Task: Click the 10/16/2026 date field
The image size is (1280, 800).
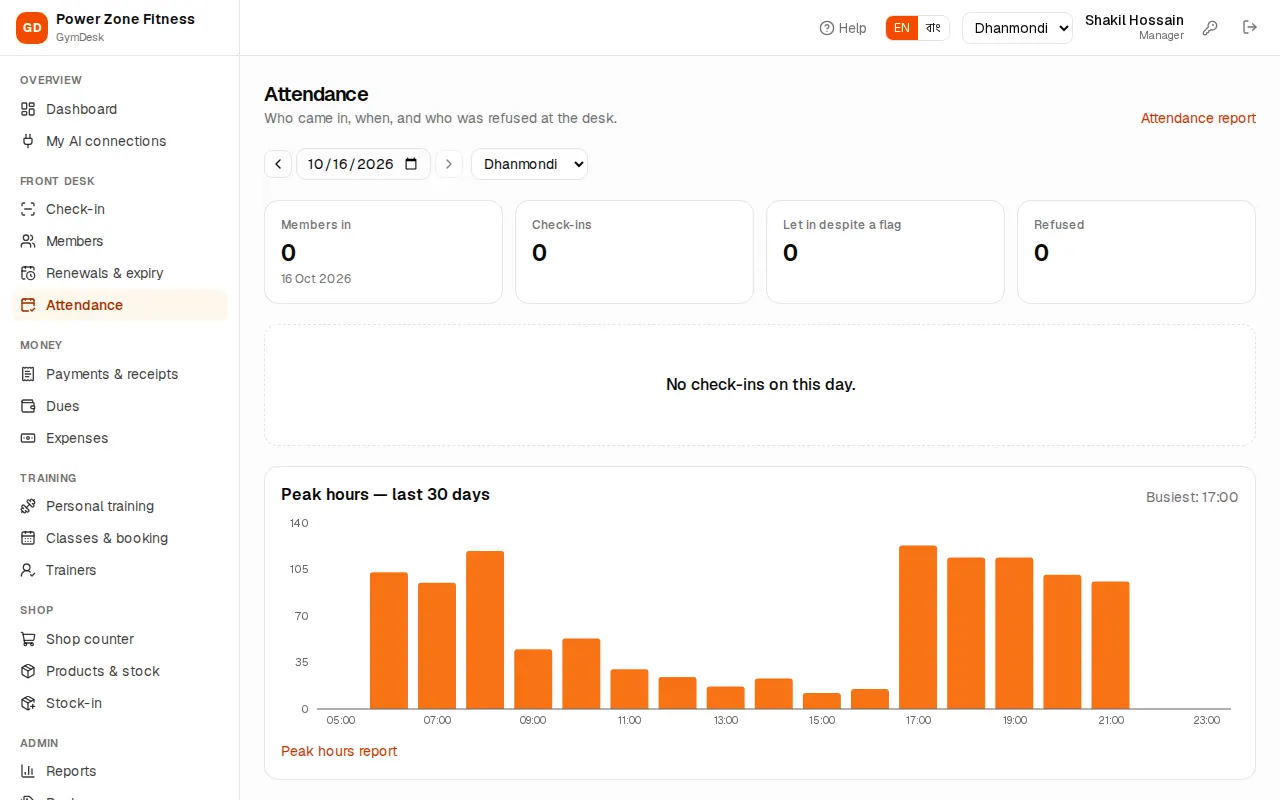Action: pyautogui.click(x=363, y=164)
